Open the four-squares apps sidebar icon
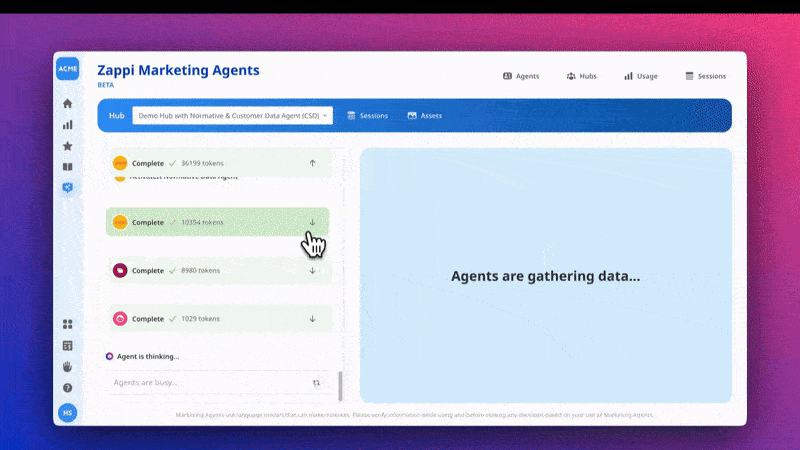This screenshot has width=800, height=450. tap(67, 324)
